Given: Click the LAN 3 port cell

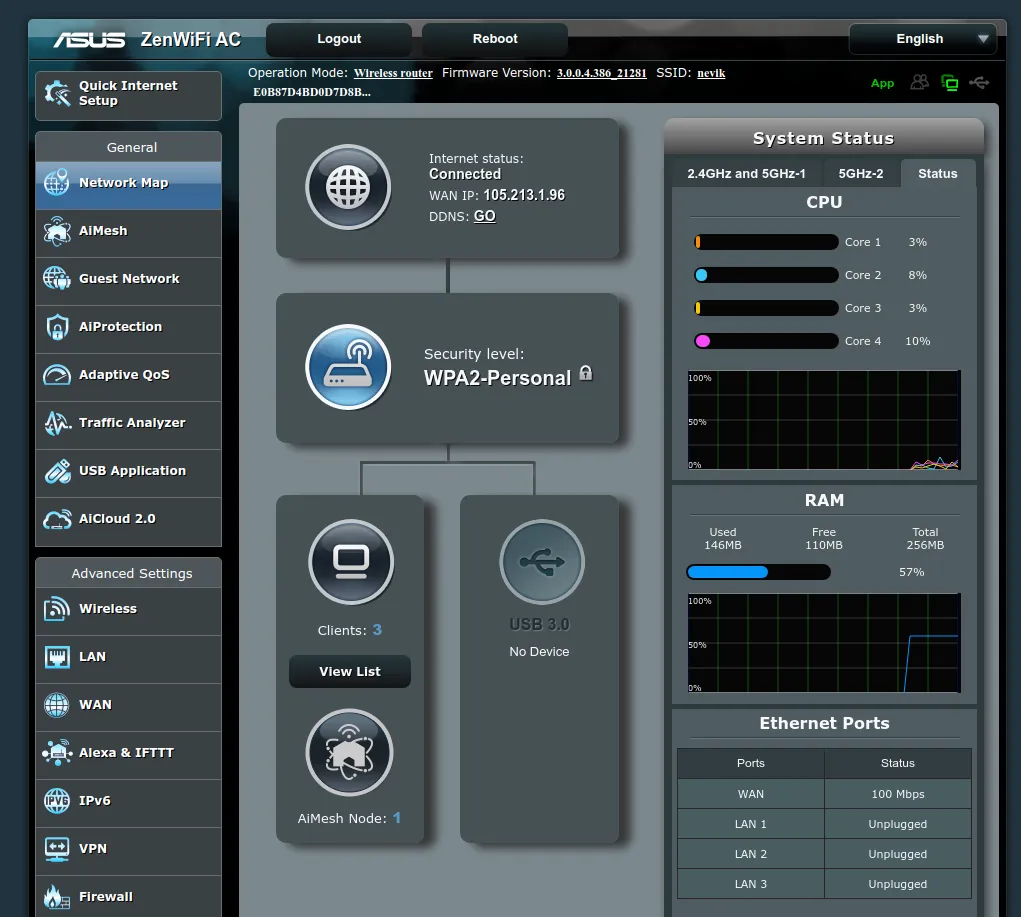Looking at the screenshot, I should click(751, 884).
